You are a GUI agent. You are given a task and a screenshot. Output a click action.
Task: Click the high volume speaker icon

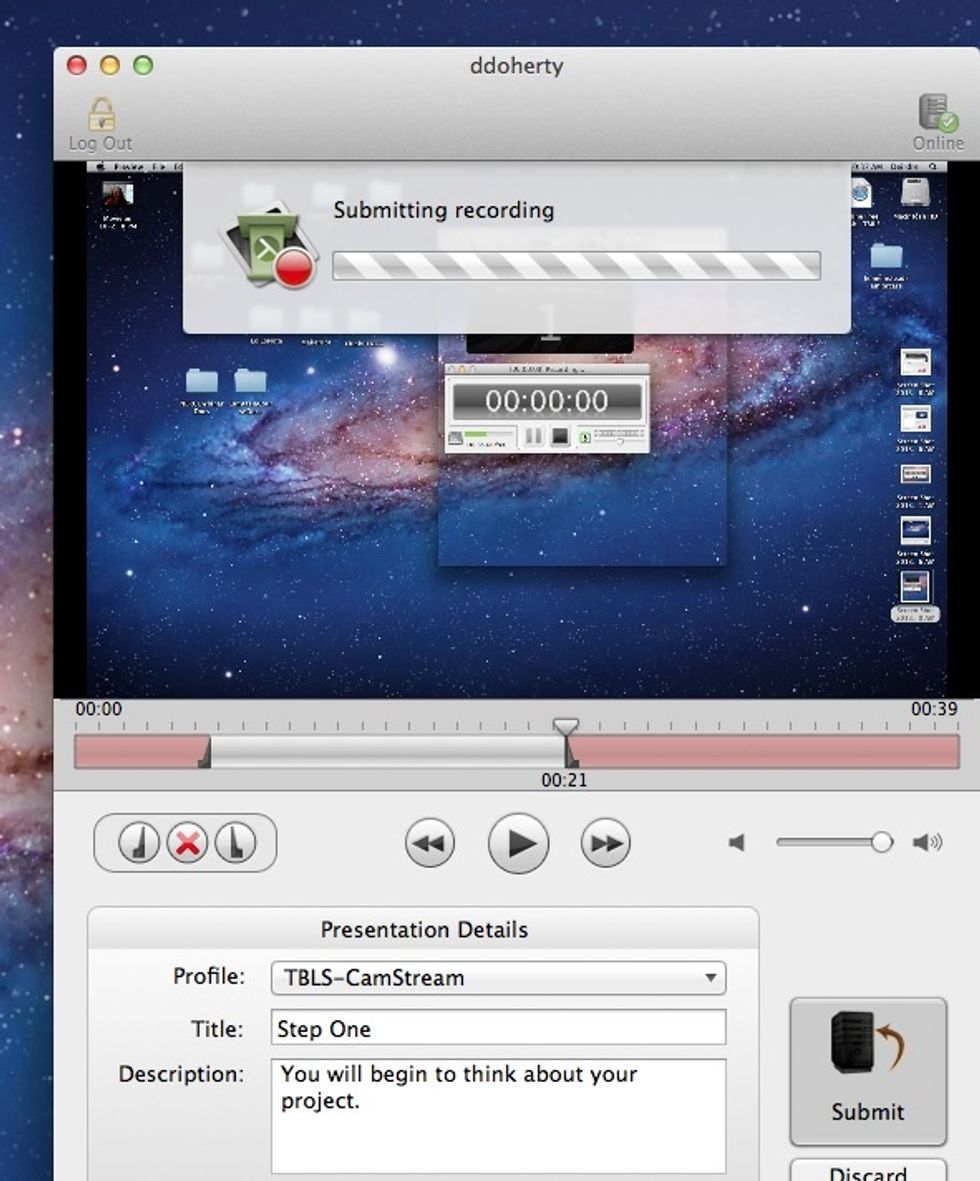[x=927, y=843]
